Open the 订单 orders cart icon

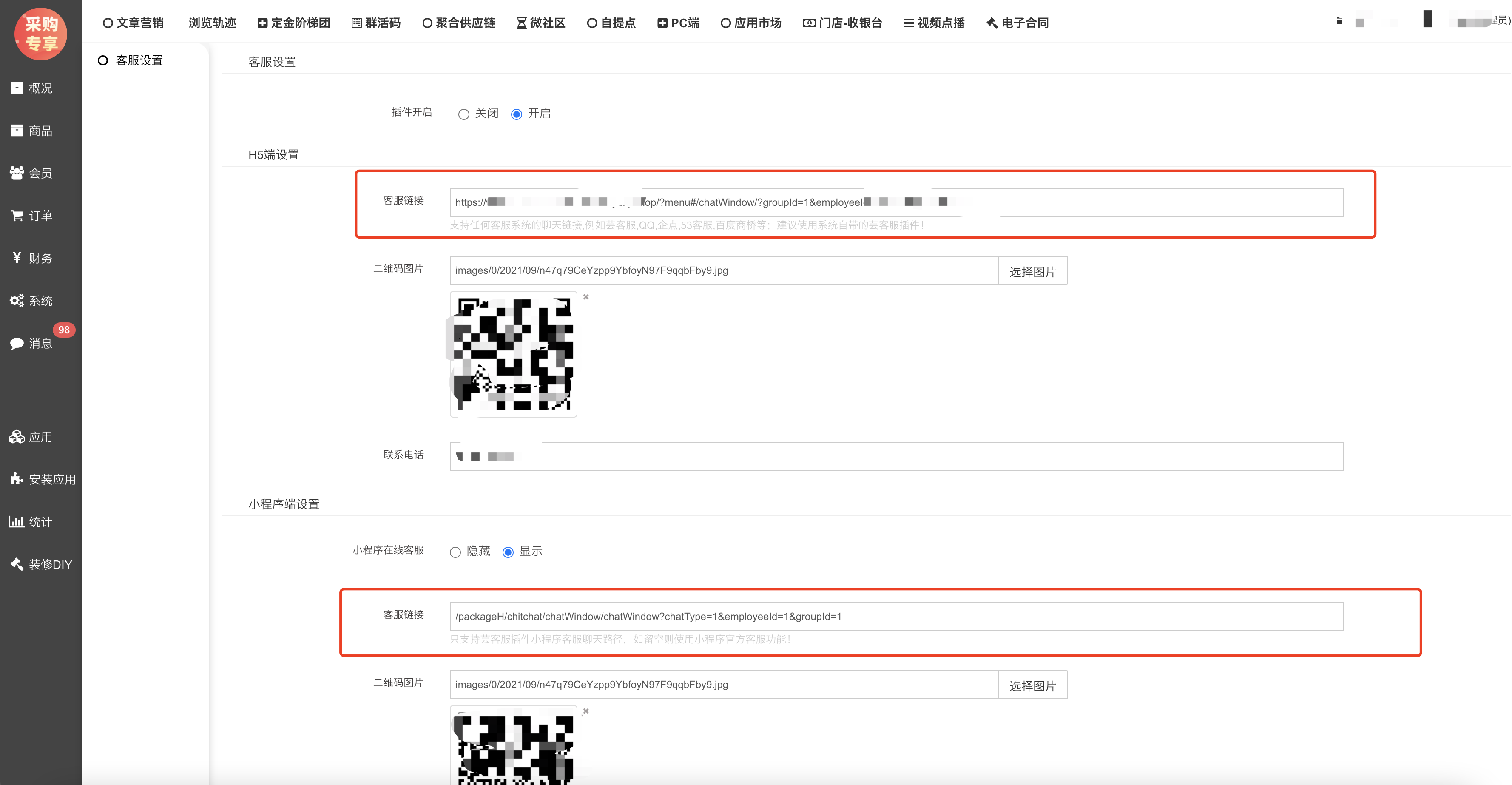[x=17, y=216]
